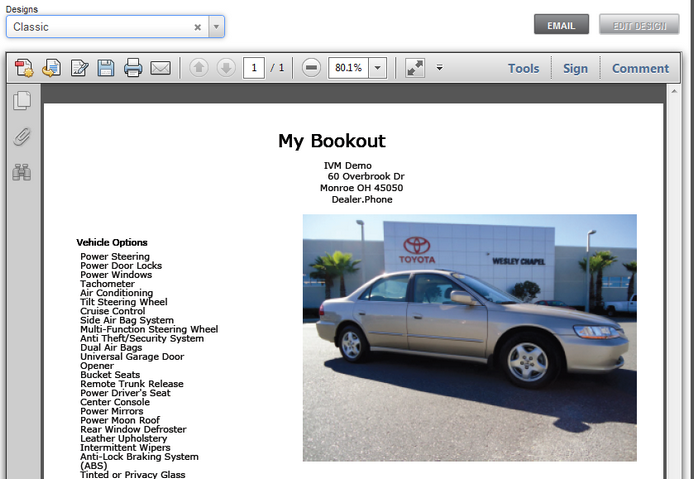Screen dimensions: 694x479
Task: Open the Comment pane
Action: point(640,68)
